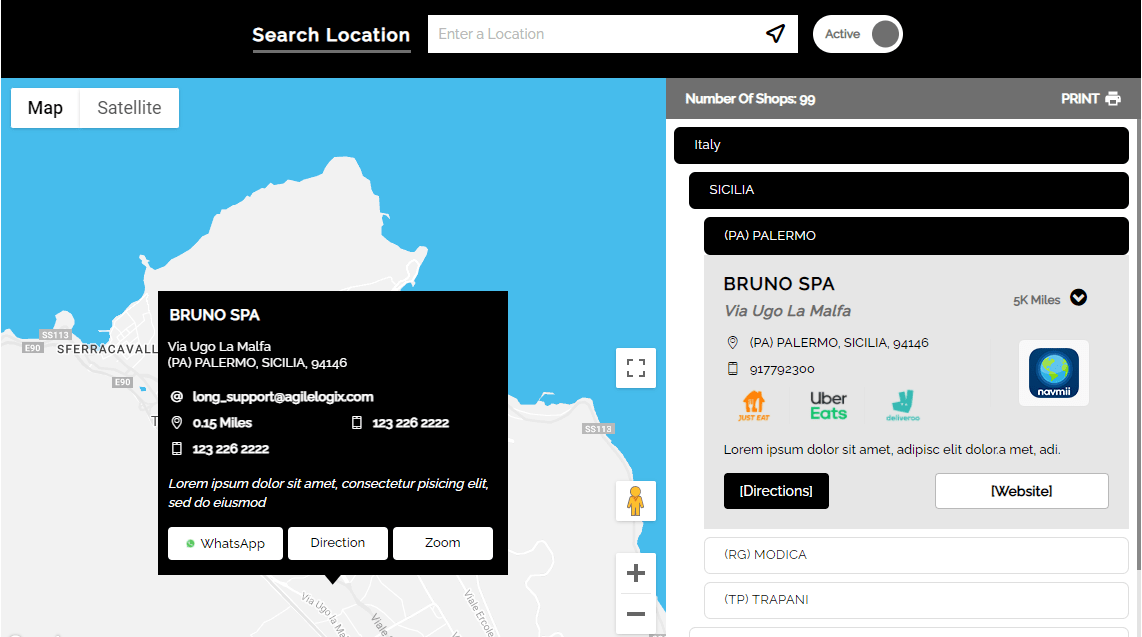1142x637 pixels.
Task: Expand the (RG) MODICA section
Action: point(915,555)
